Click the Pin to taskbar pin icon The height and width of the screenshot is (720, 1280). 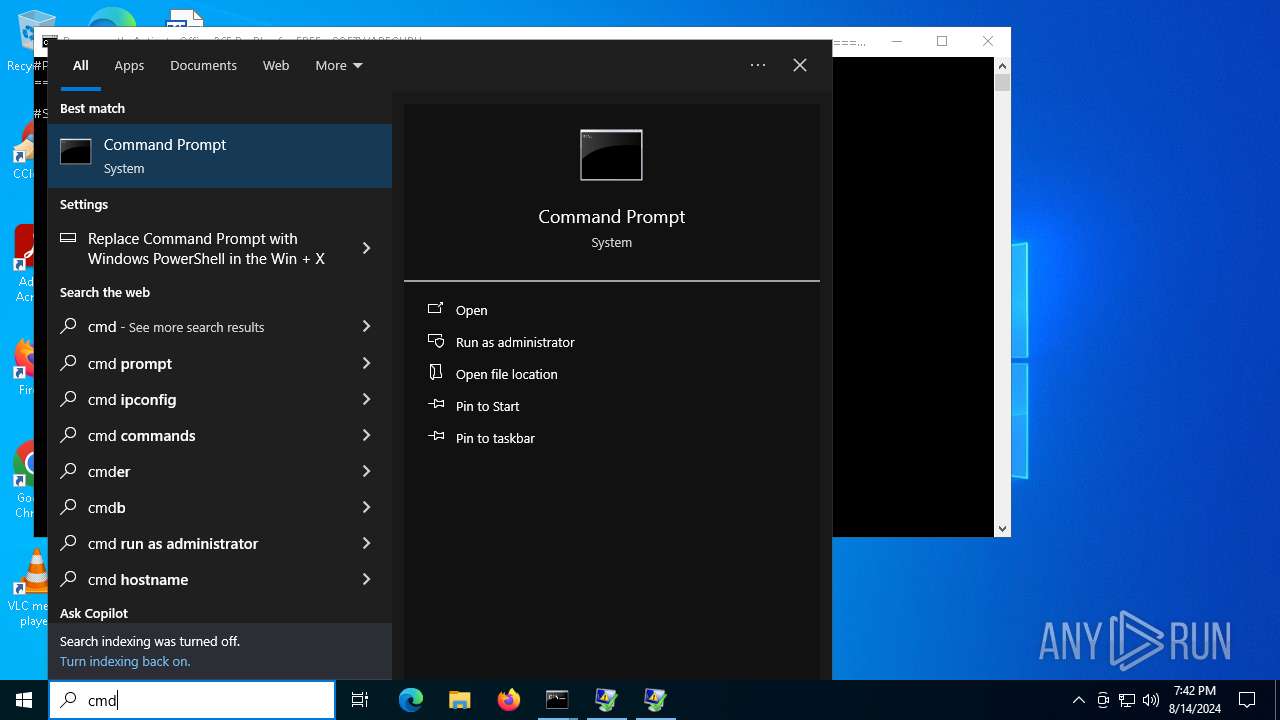point(436,437)
